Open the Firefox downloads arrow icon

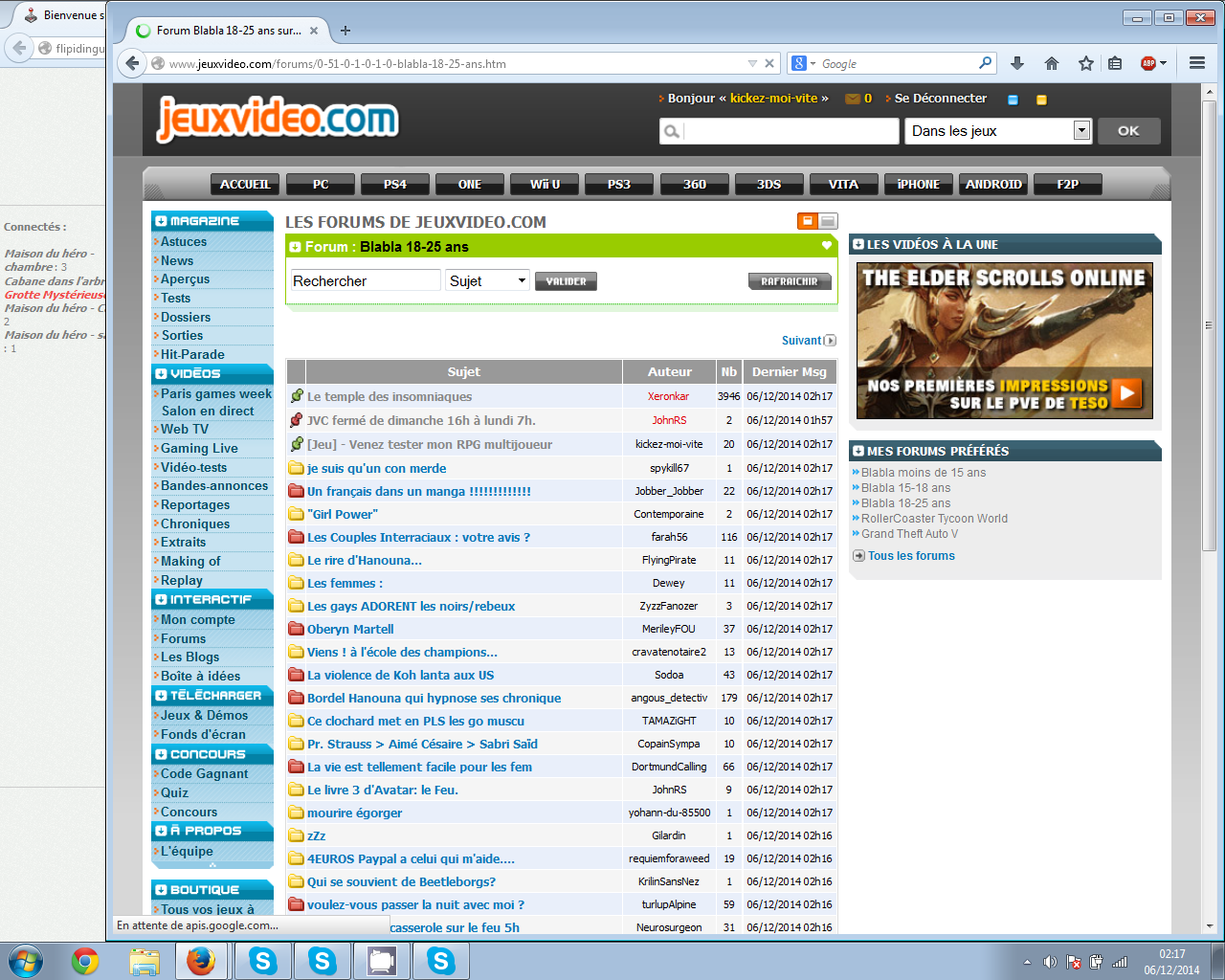pyautogui.click(x=1017, y=63)
